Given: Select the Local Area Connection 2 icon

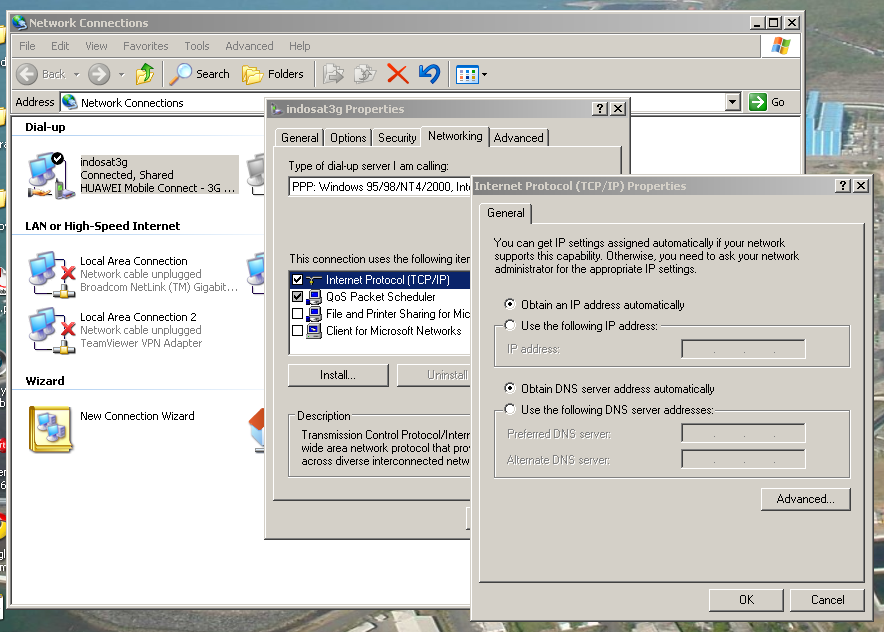Looking at the screenshot, I should pyautogui.click(x=52, y=330).
